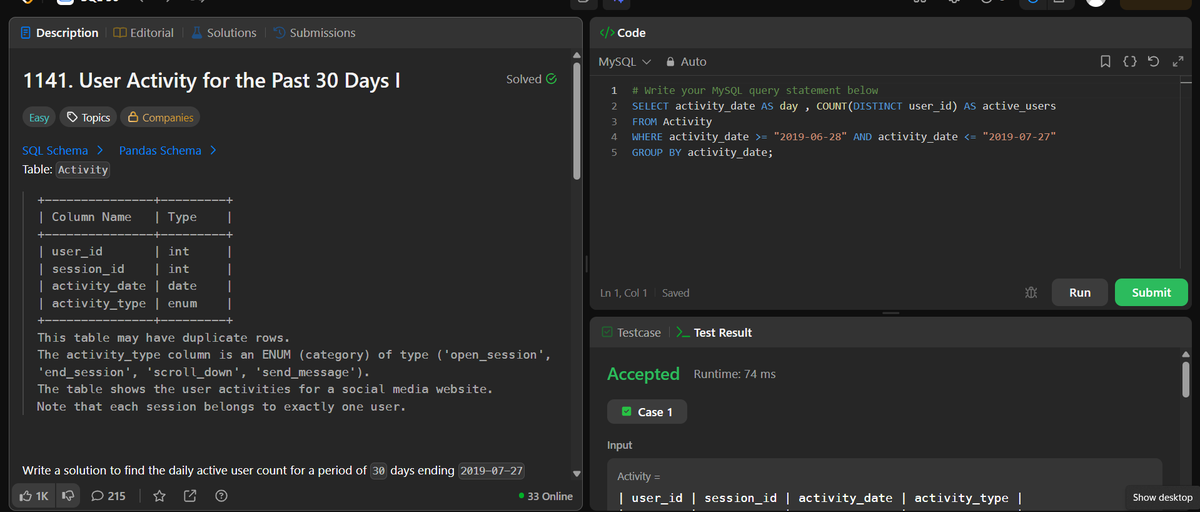Switch to the Editorial tab
The image size is (1200, 512).
144,33
